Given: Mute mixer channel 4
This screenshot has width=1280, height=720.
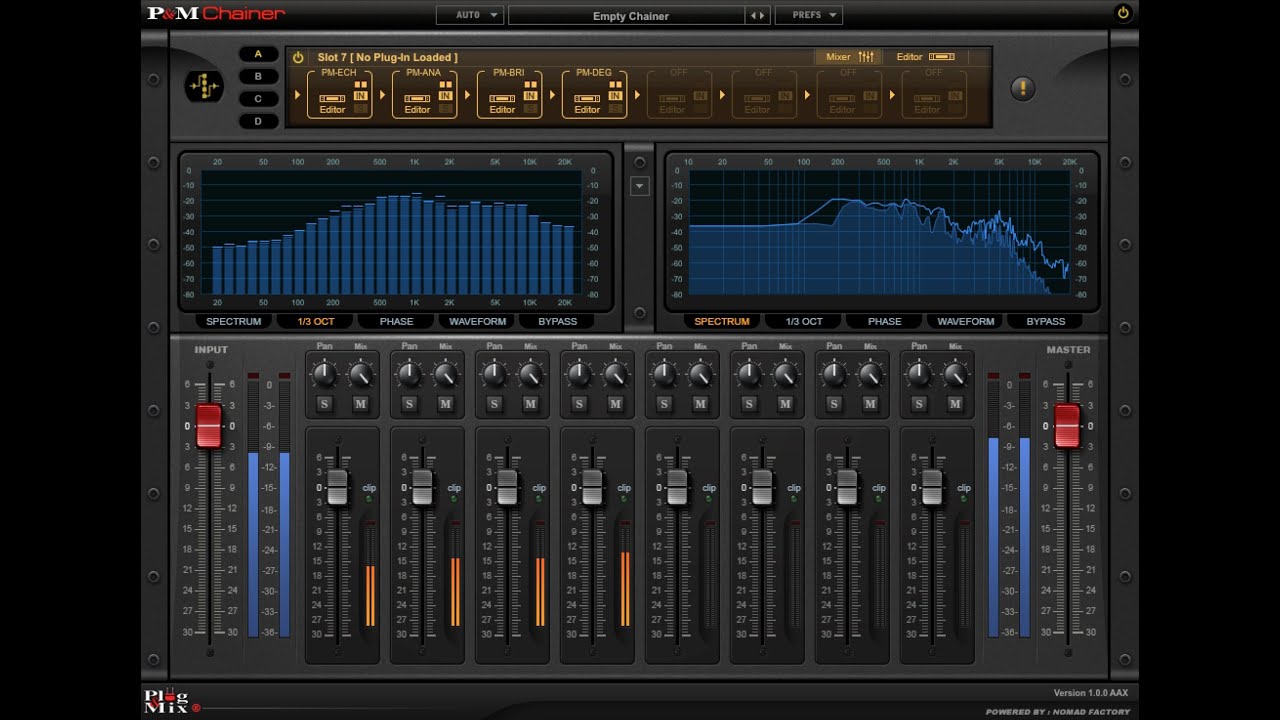Looking at the screenshot, I should tap(615, 404).
